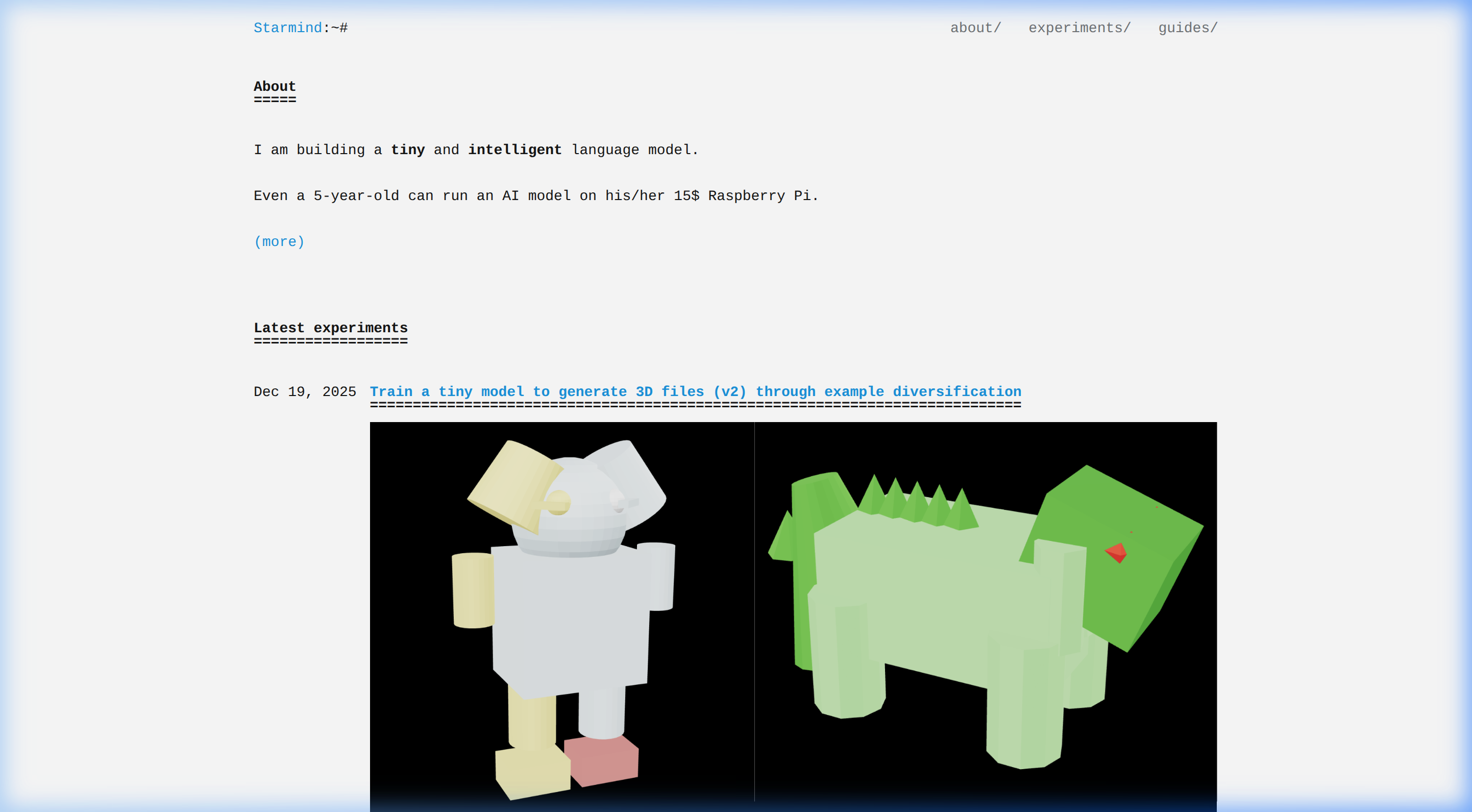The image size is (1472, 812).
Task: Go to the experiments/ section
Action: [1079, 28]
